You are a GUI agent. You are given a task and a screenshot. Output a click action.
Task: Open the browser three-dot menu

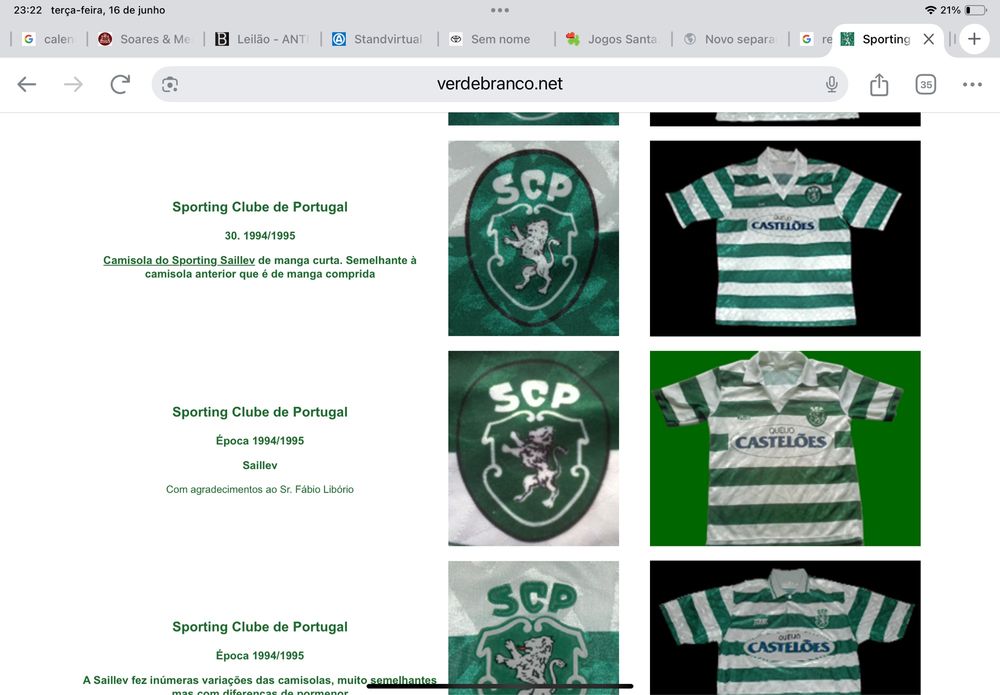click(972, 84)
